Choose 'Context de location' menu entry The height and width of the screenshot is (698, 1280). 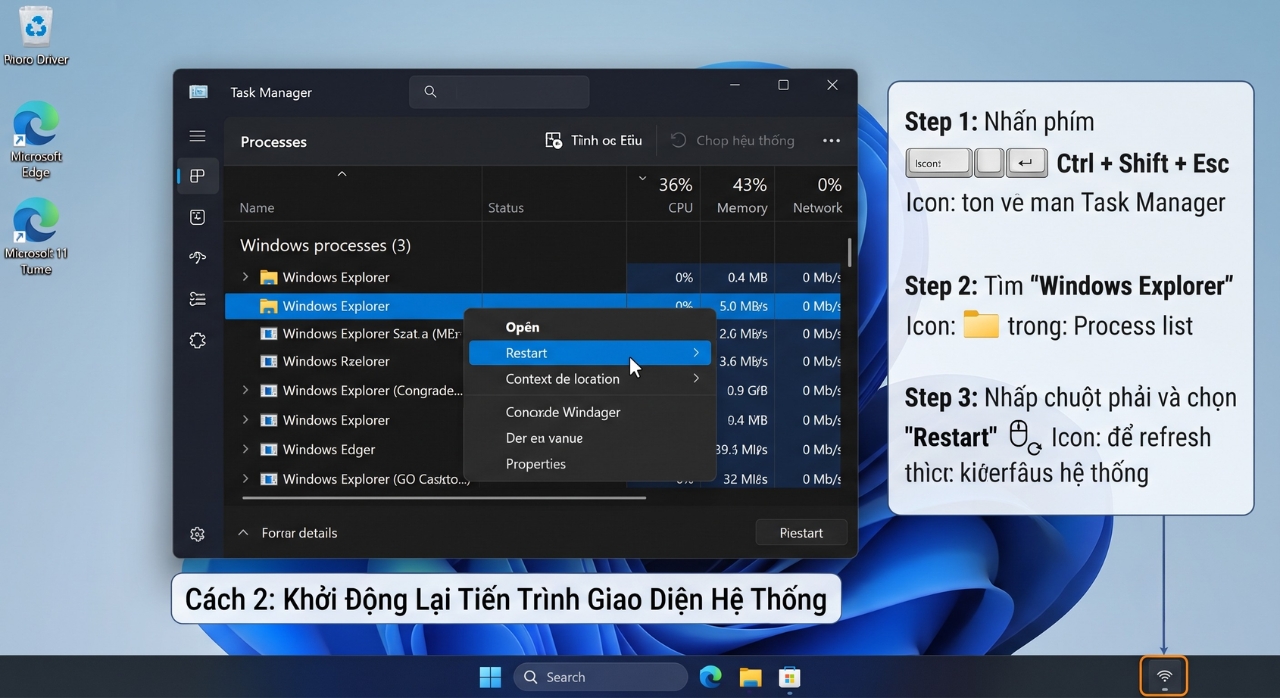pyautogui.click(x=590, y=379)
